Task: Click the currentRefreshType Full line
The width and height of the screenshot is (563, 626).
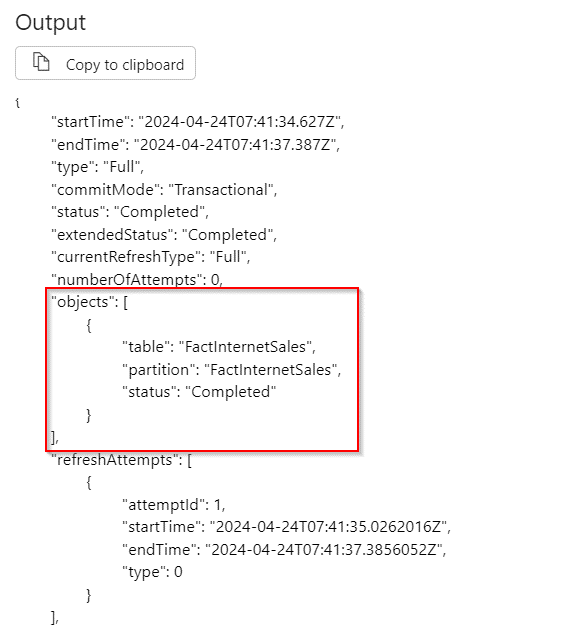Action: (151, 257)
